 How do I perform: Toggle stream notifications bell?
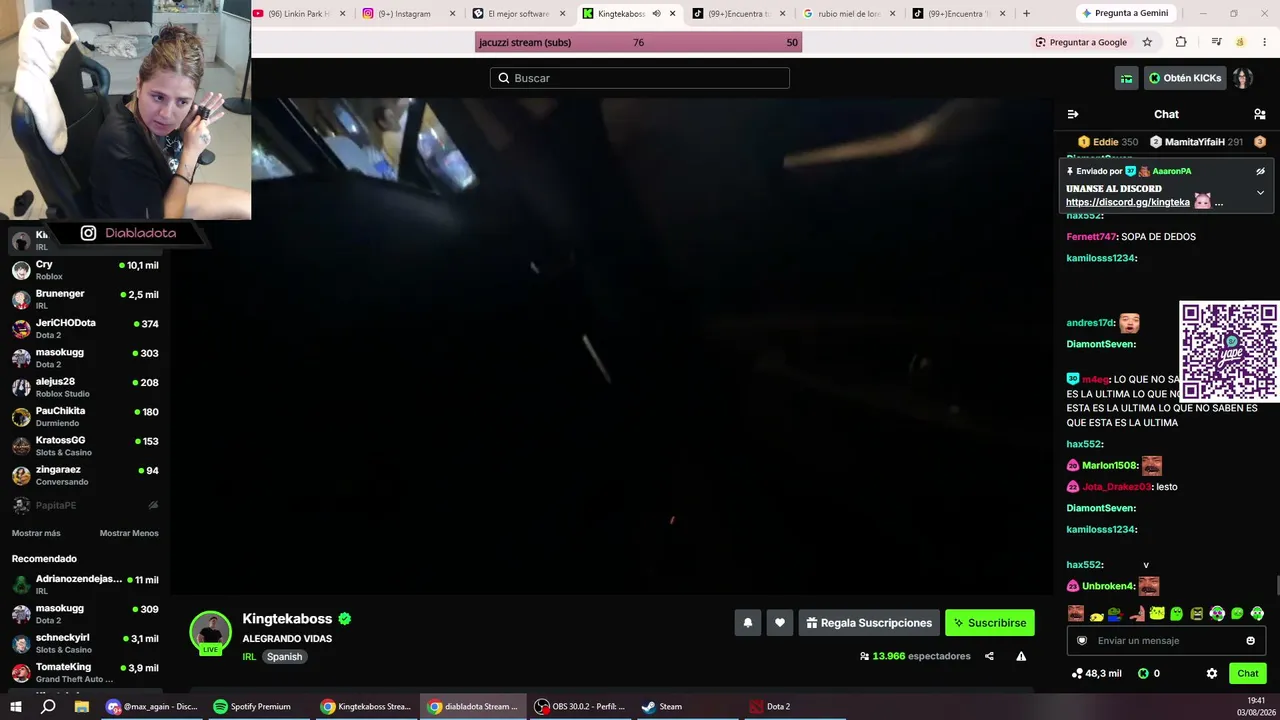[747, 623]
